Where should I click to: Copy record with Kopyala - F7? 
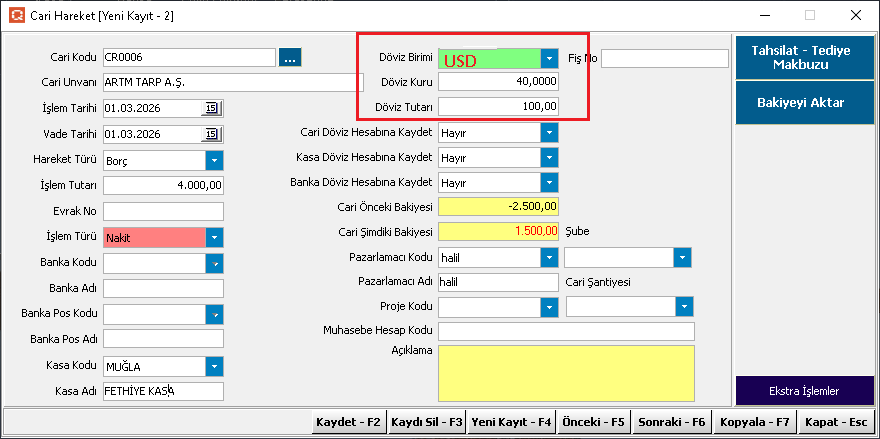coord(755,422)
